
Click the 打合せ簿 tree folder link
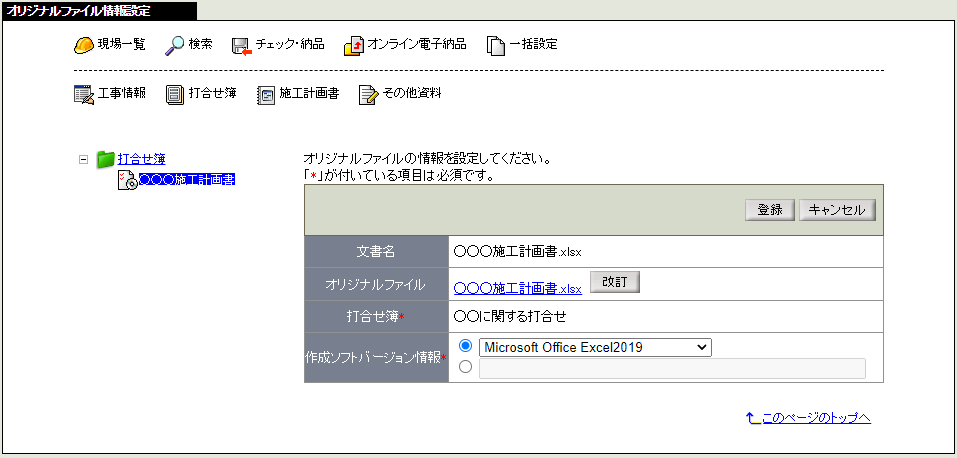point(142,159)
